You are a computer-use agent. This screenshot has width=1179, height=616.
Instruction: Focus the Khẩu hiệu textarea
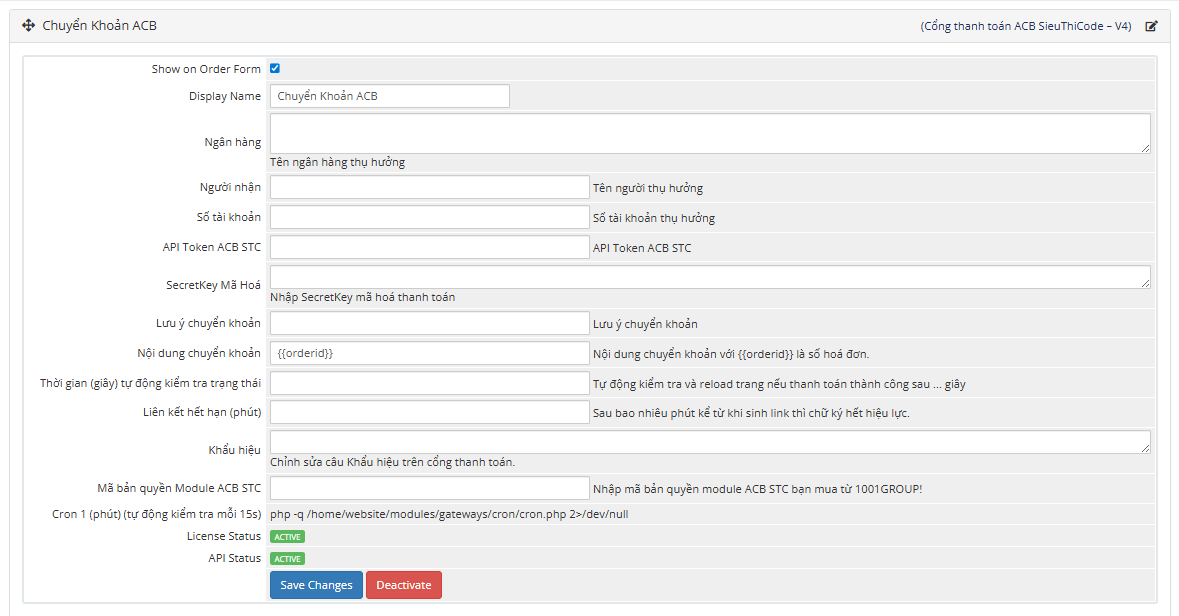pos(709,442)
